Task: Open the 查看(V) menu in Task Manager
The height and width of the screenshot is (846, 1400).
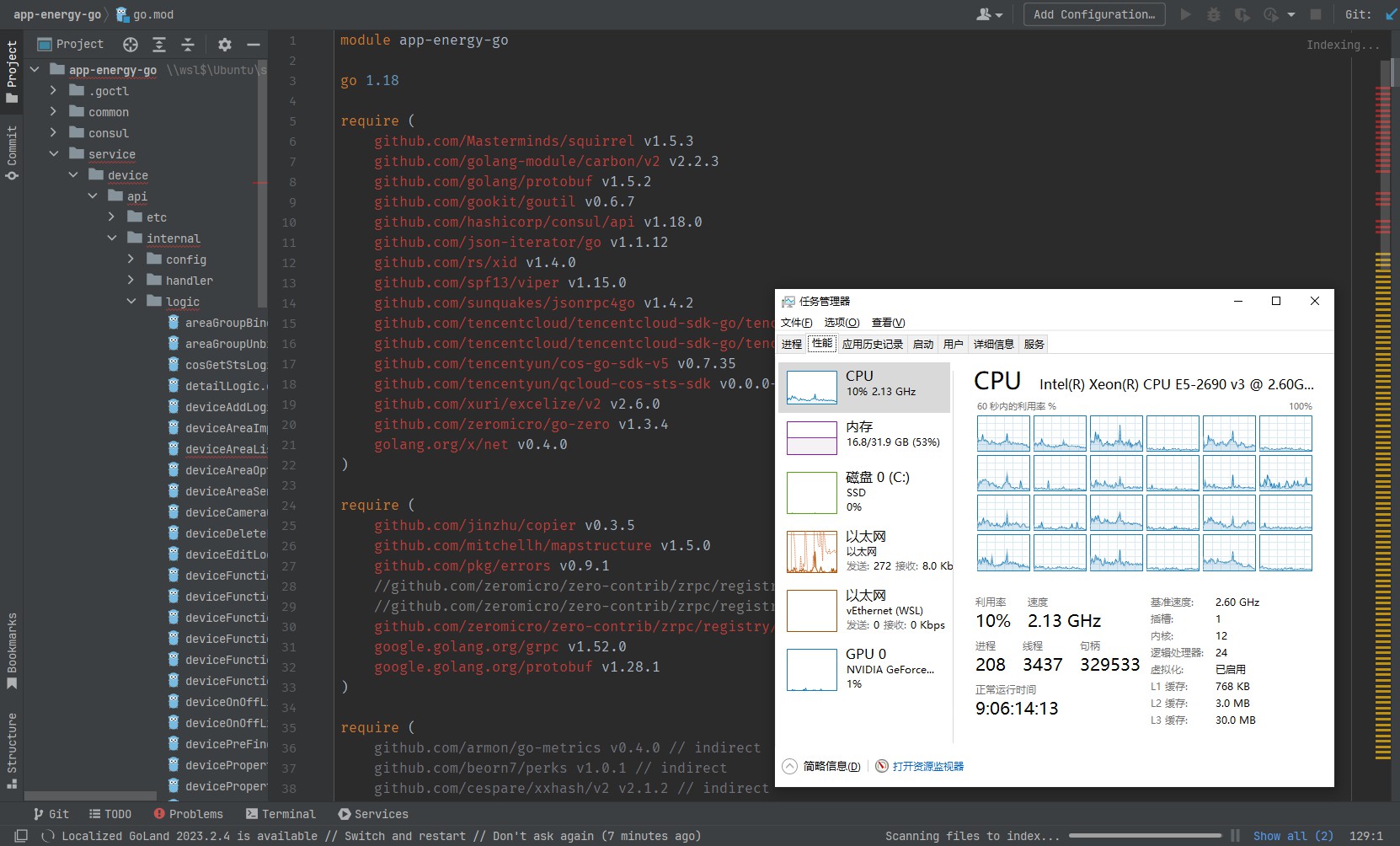Action: point(887,322)
